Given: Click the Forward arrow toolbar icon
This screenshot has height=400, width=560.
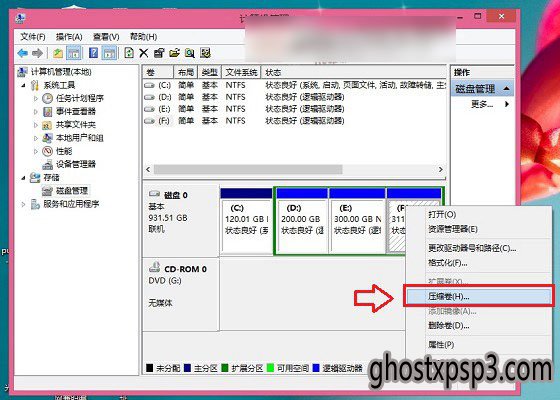Looking at the screenshot, I should point(38,54).
